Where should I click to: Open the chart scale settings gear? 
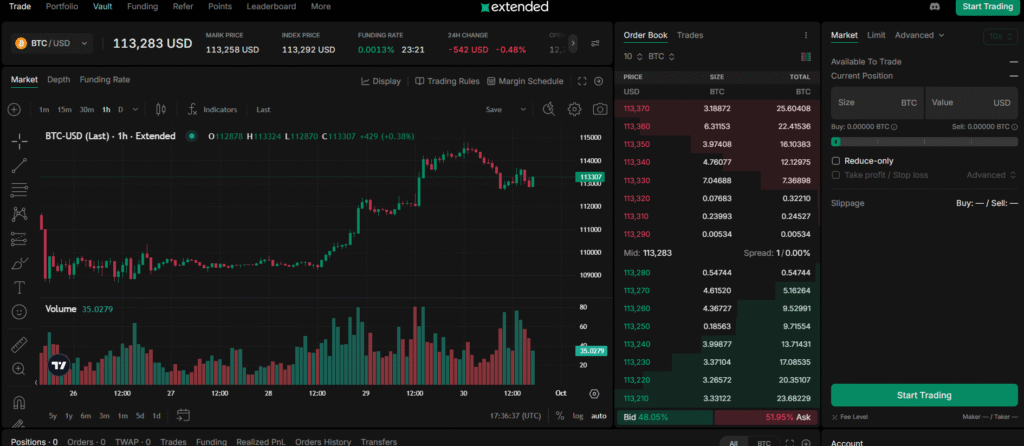point(594,394)
